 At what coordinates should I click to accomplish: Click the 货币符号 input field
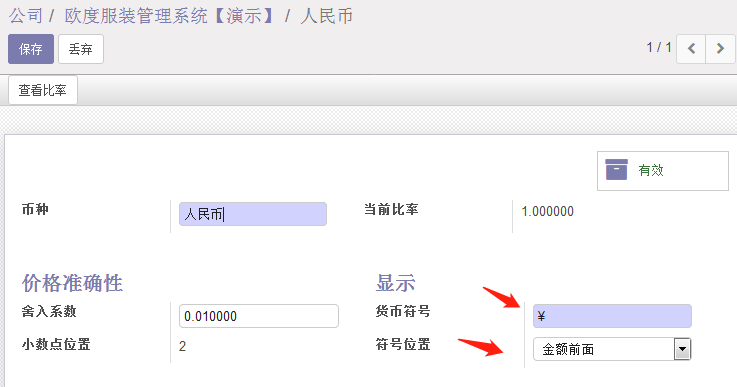pos(612,316)
